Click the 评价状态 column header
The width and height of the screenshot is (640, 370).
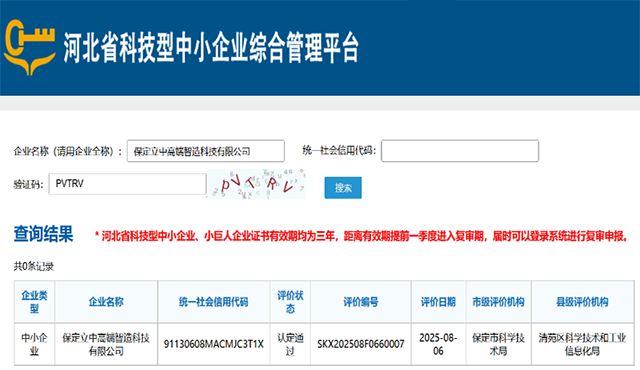290,302
